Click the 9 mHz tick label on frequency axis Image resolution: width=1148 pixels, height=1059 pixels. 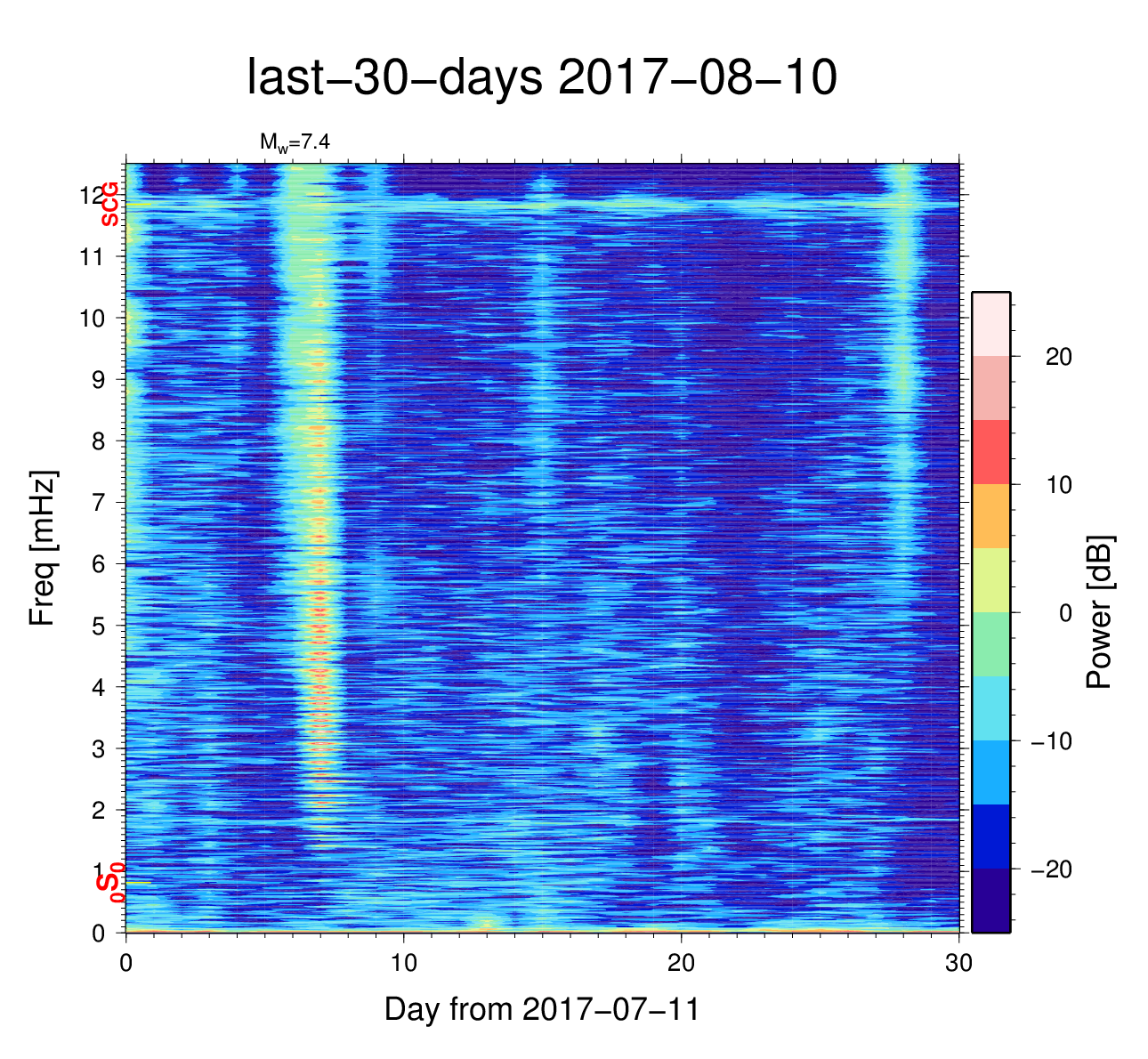[x=98, y=380]
